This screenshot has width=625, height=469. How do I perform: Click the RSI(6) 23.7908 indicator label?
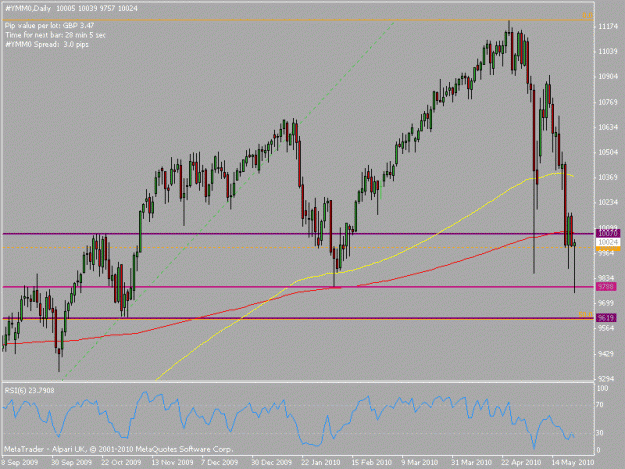click(29, 391)
